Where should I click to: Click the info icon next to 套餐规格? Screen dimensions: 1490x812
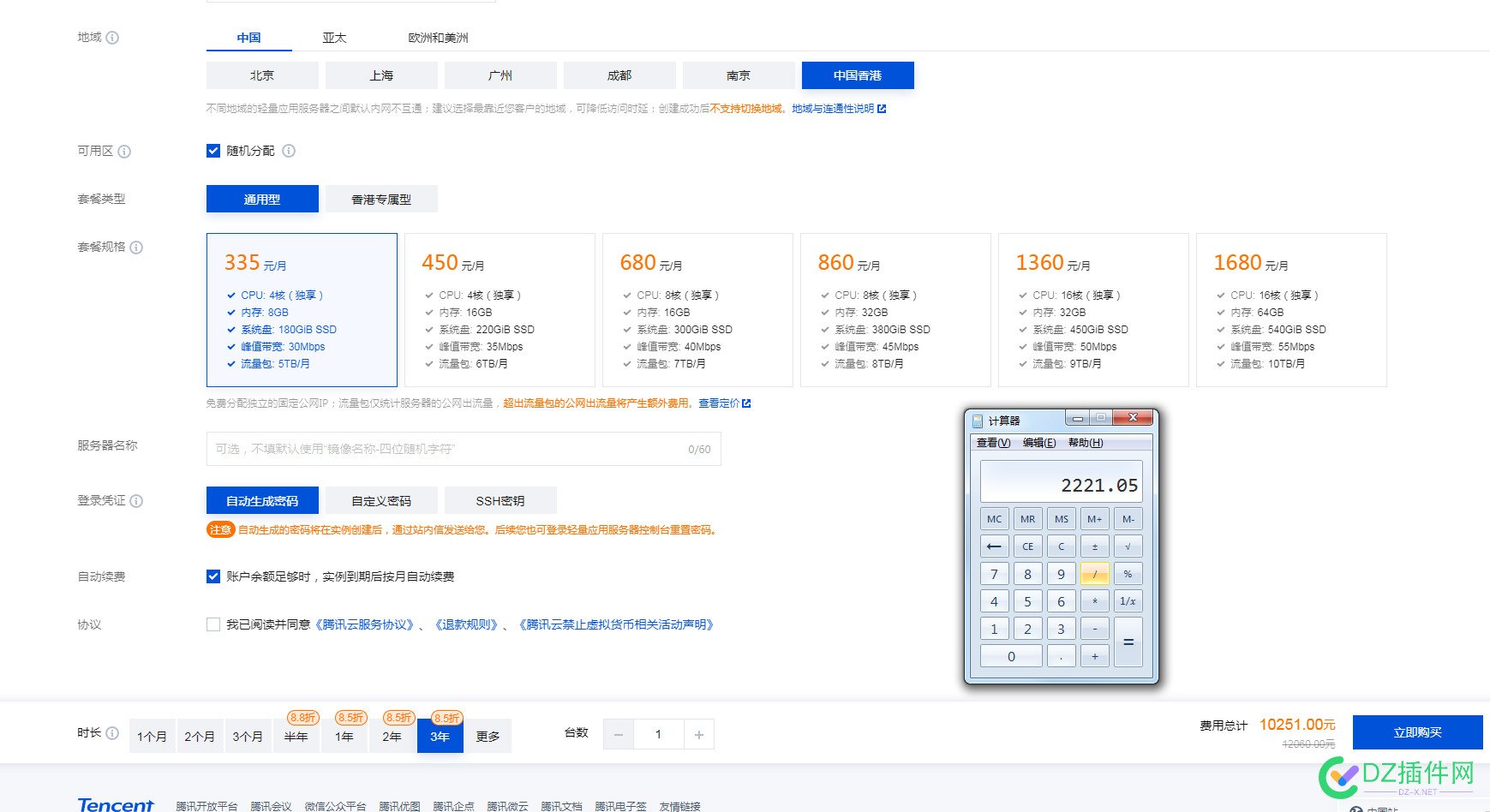click(136, 248)
